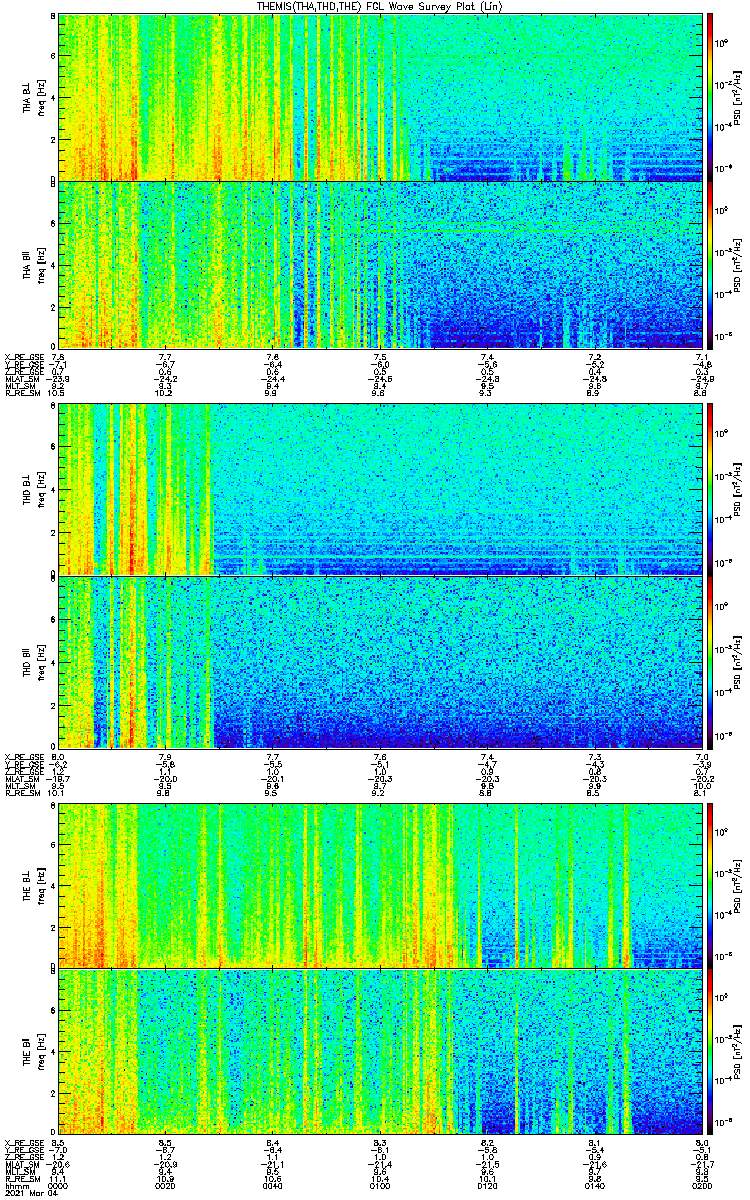Click the 0200 time tick label

click(x=700, y=1184)
